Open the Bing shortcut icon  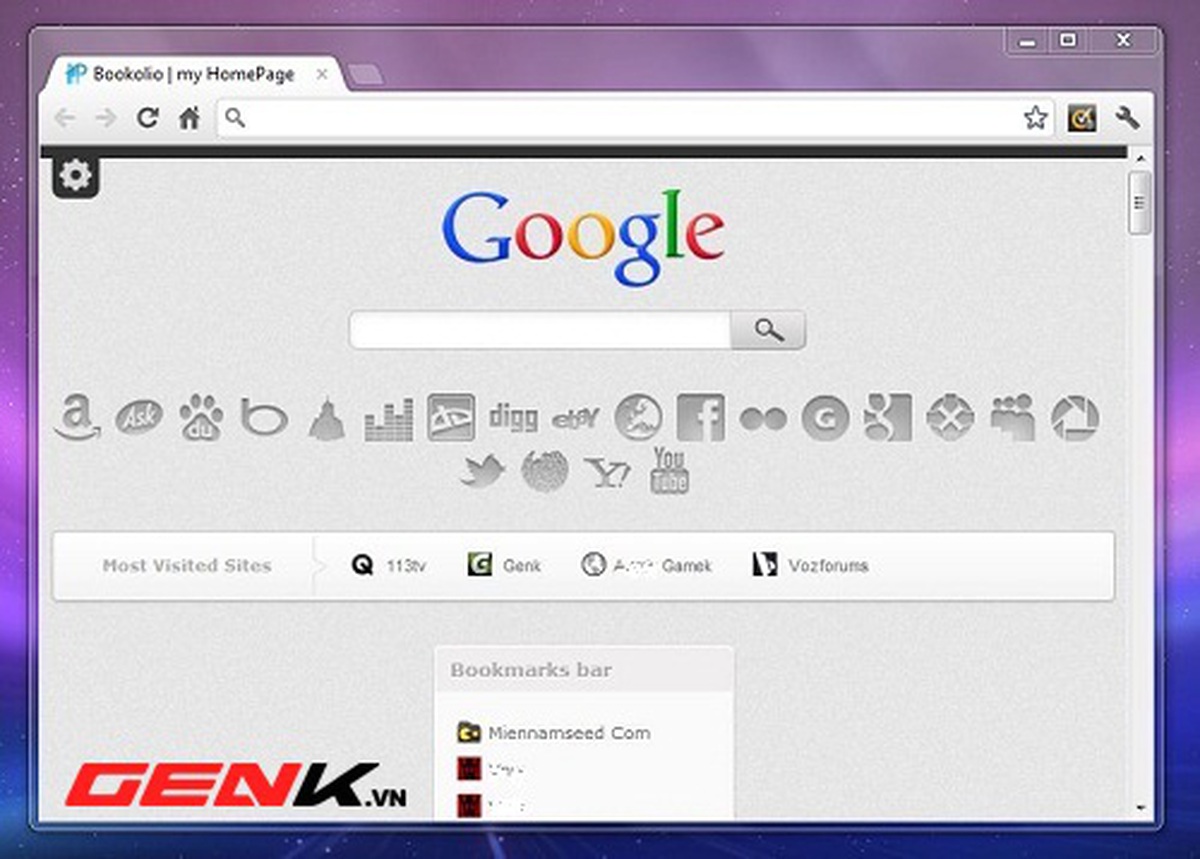tap(264, 418)
